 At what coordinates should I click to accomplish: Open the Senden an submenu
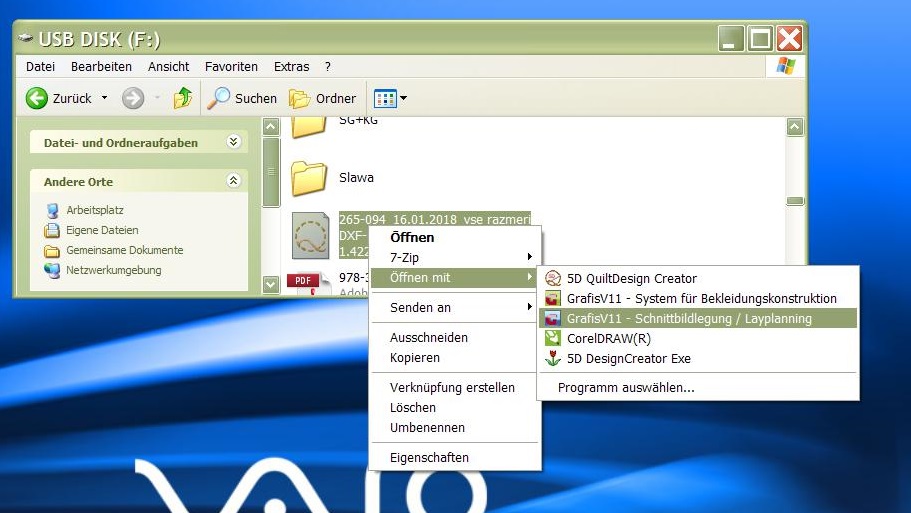pos(456,307)
